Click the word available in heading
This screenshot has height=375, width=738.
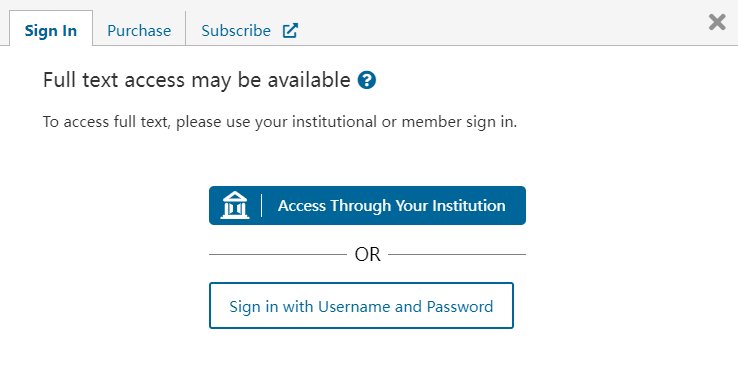pyautogui.click(x=309, y=80)
